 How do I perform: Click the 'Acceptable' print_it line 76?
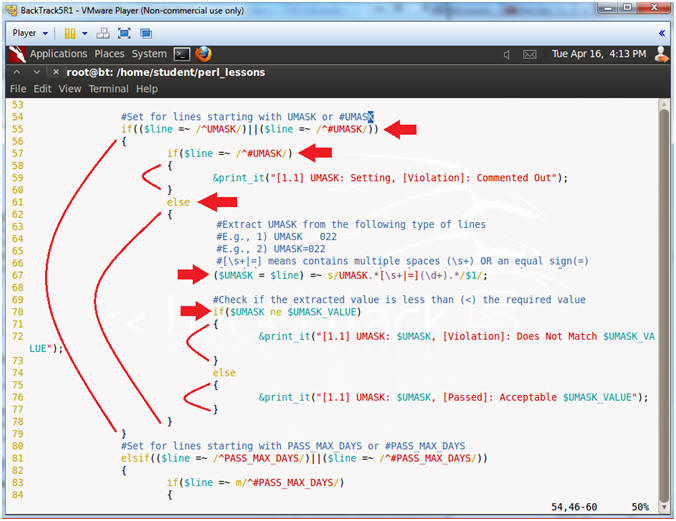point(453,397)
